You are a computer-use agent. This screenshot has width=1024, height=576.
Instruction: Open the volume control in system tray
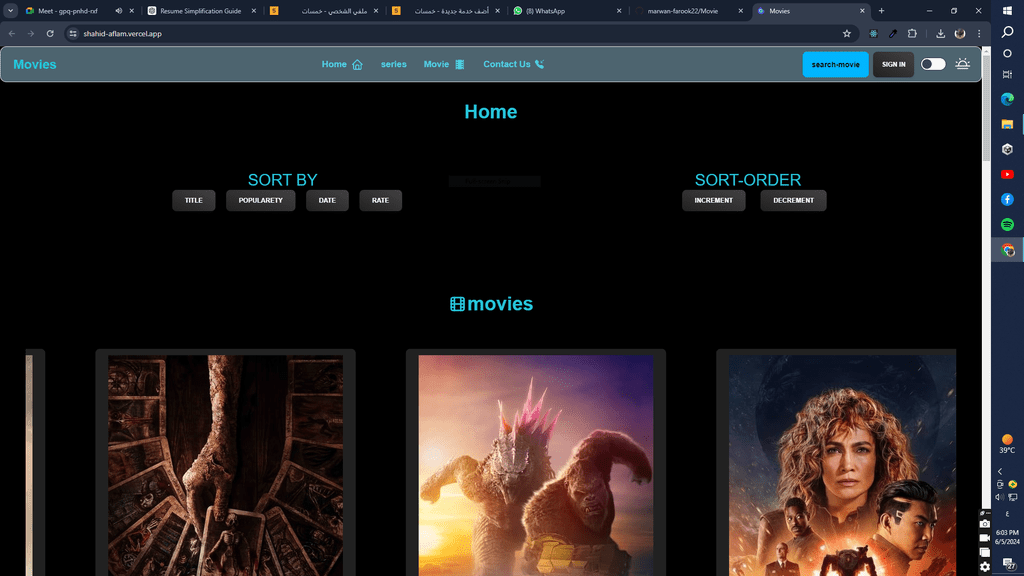click(999, 498)
